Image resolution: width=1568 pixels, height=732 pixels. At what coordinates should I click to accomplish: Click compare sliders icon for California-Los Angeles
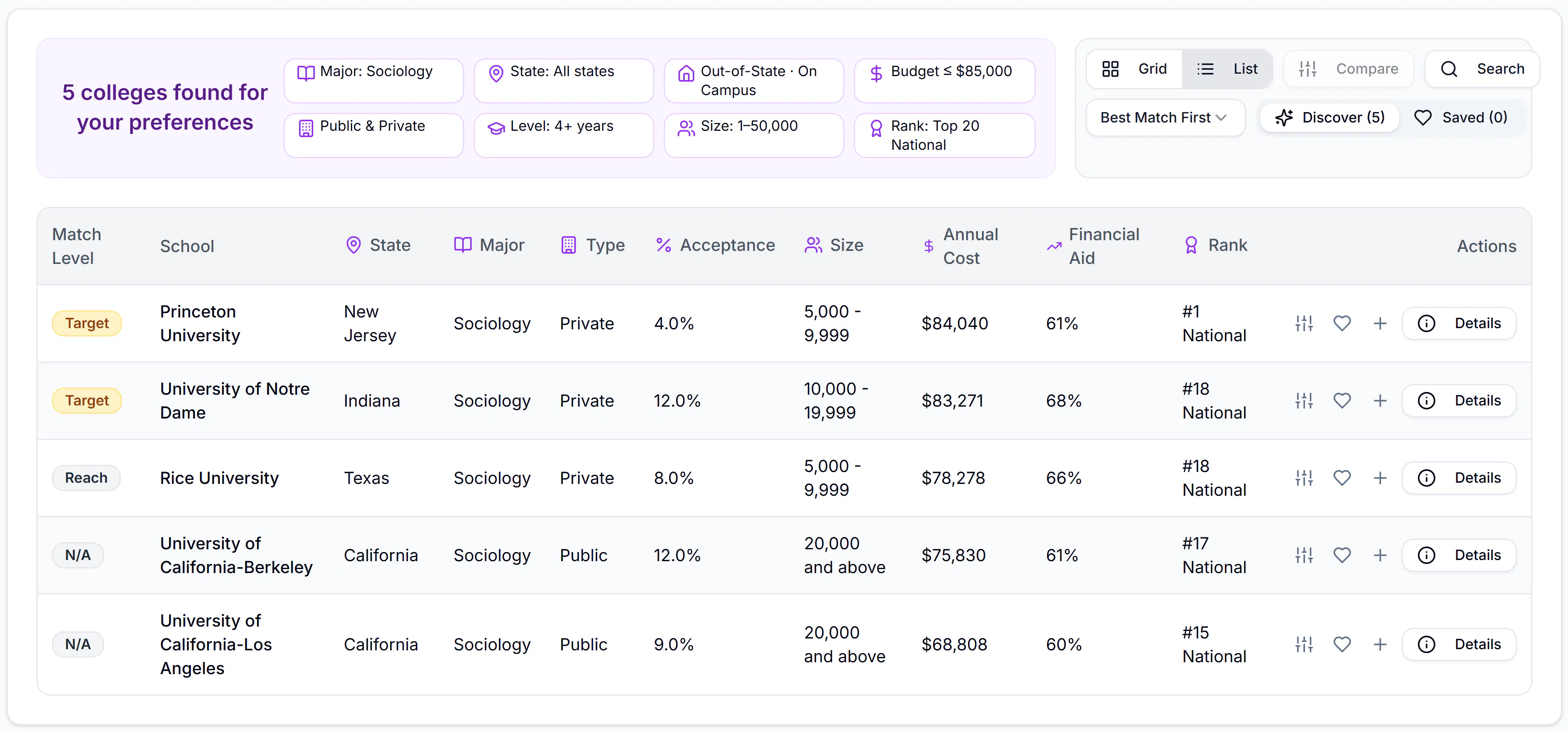coord(1304,644)
